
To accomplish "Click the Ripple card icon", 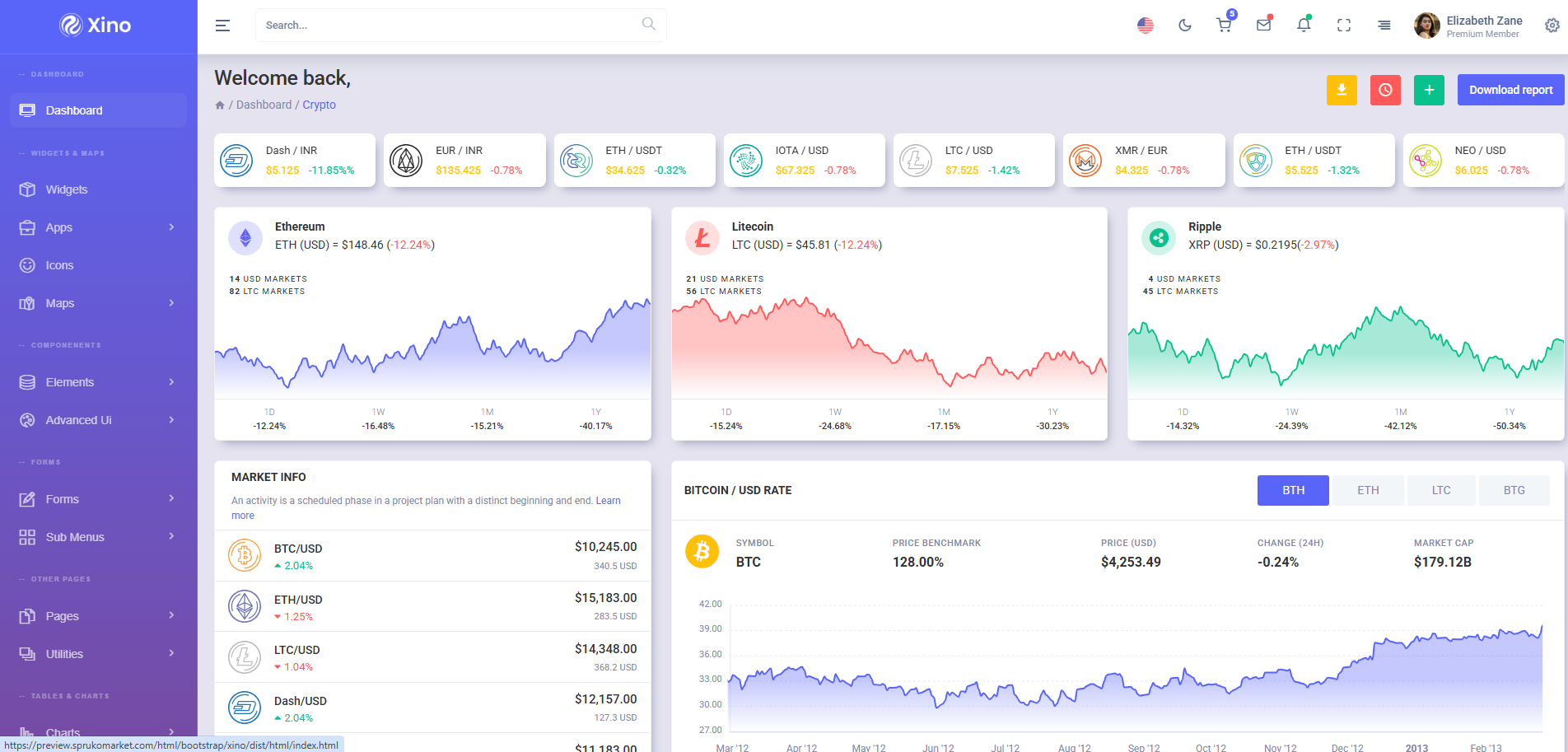I will pos(1159,238).
